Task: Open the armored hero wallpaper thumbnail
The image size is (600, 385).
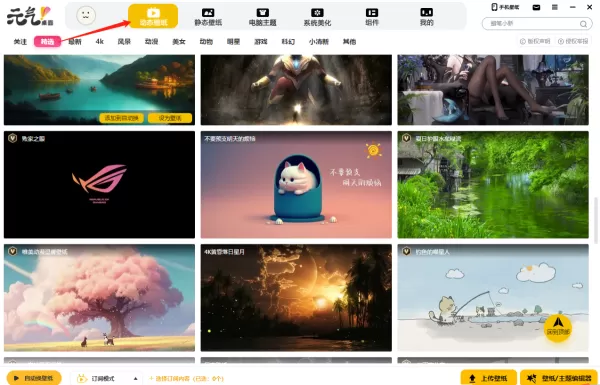Action: (296, 90)
